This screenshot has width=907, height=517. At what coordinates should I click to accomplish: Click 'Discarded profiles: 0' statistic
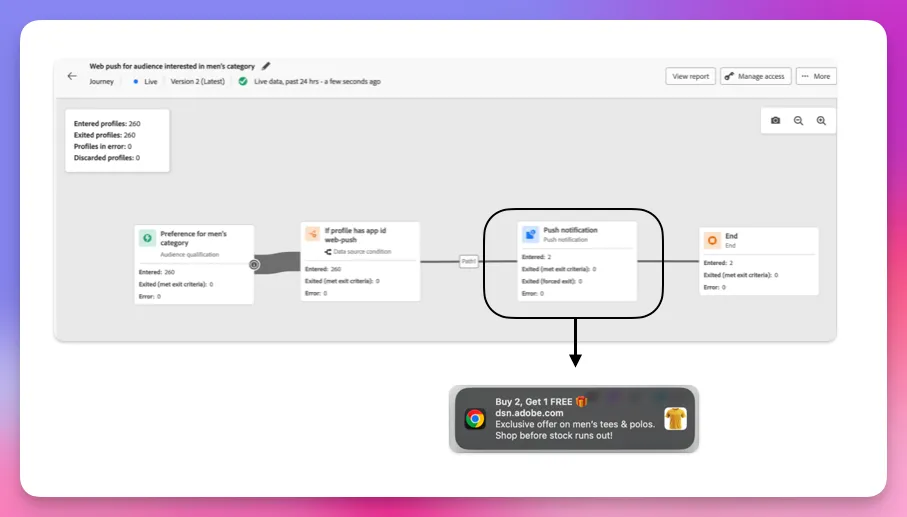[x=107, y=157]
